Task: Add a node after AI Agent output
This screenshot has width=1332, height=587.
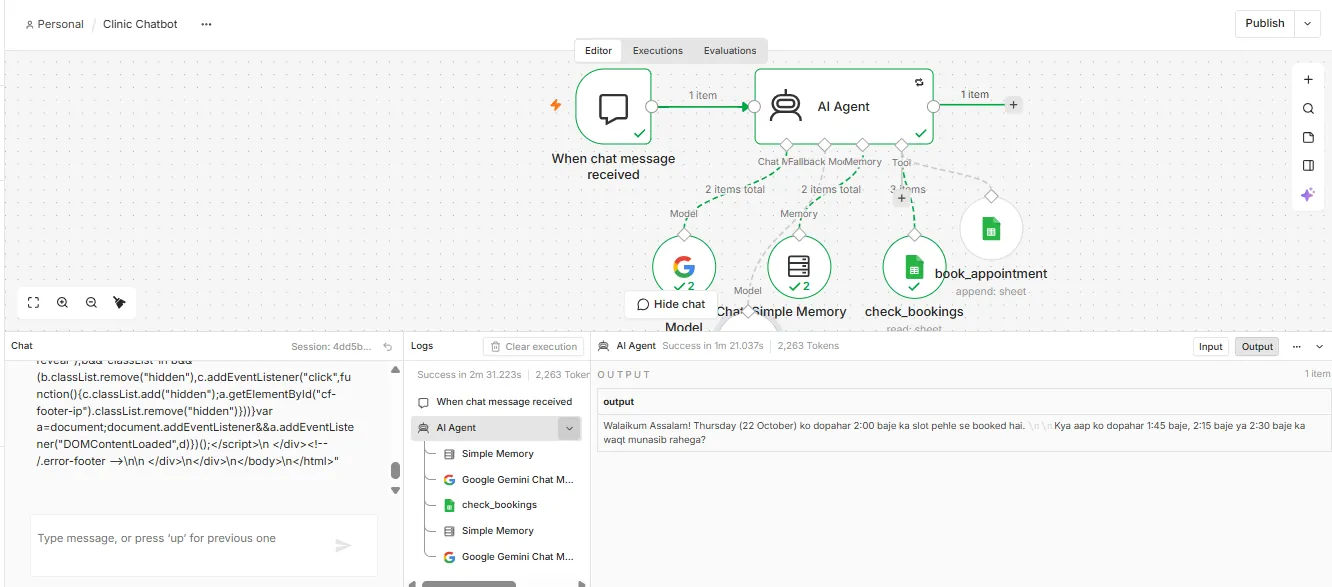Action: [1013, 104]
